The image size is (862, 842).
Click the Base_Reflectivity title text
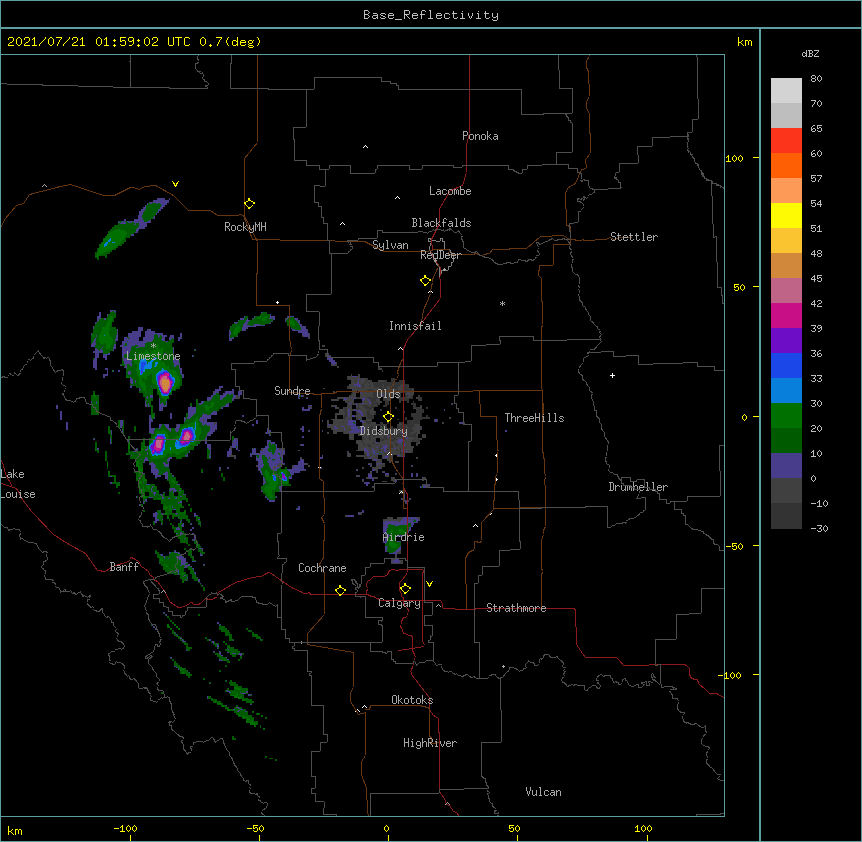pyautogui.click(x=431, y=15)
